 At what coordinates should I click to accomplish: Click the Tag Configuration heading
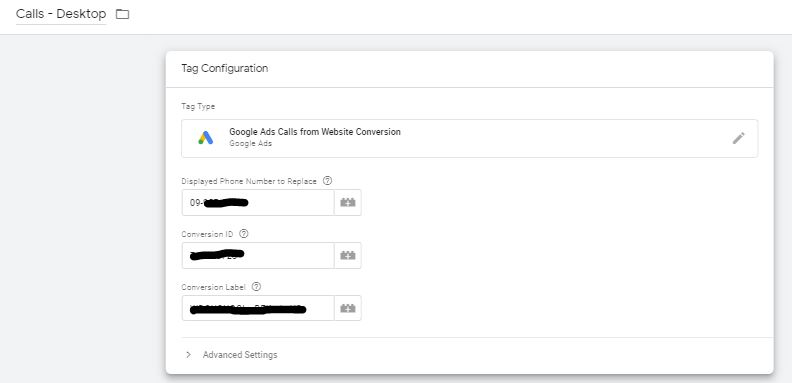click(225, 68)
